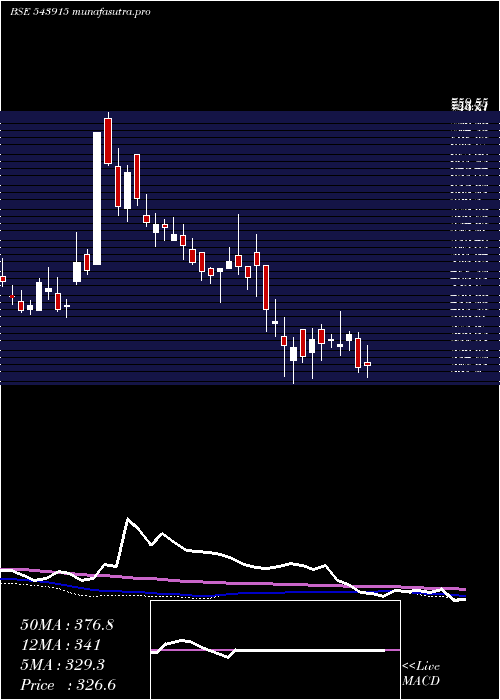Select the 5MA : 329.3 value

coord(62,665)
